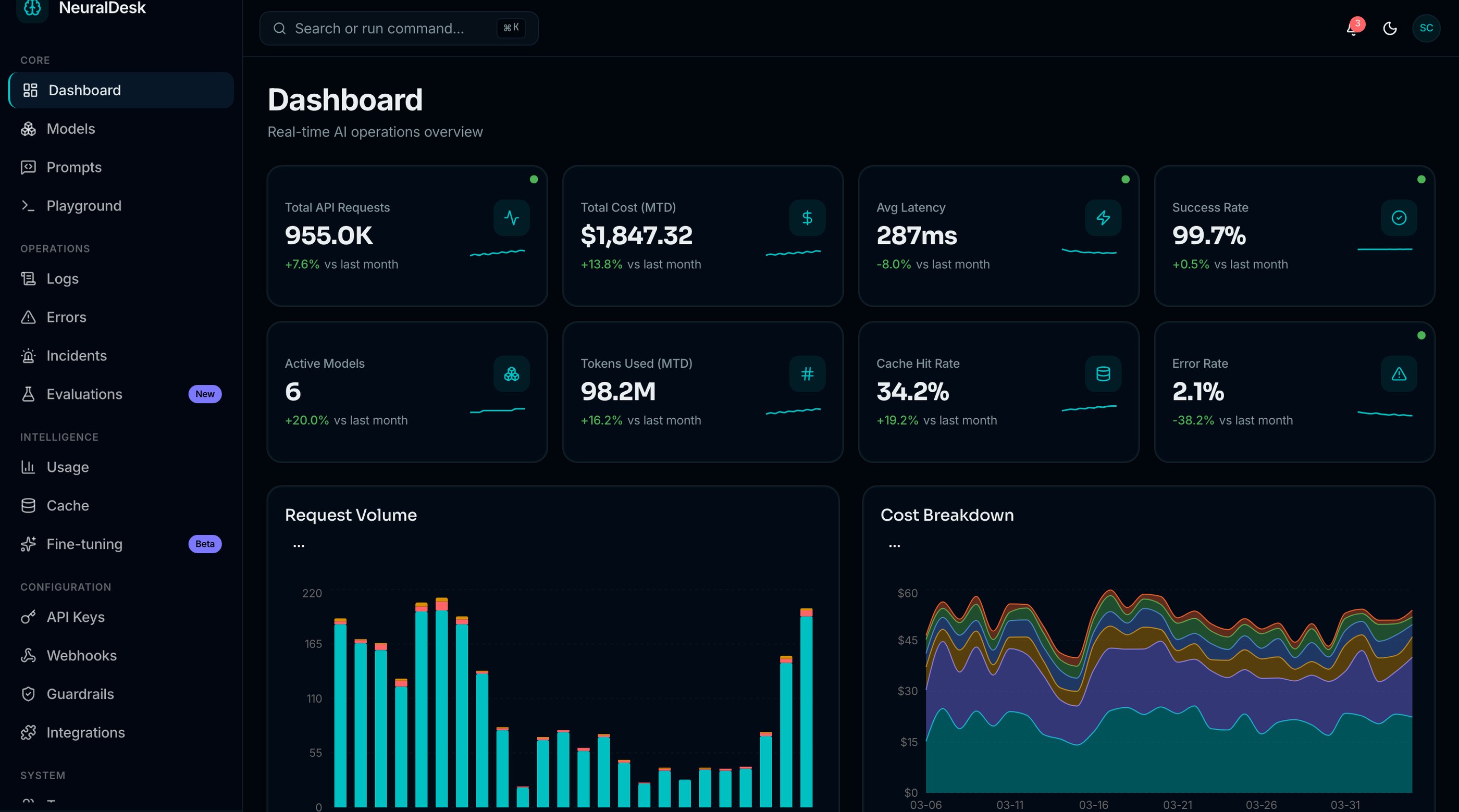1459x812 pixels.
Task: Click the 99.7% success rate value
Action: [x=1209, y=235]
